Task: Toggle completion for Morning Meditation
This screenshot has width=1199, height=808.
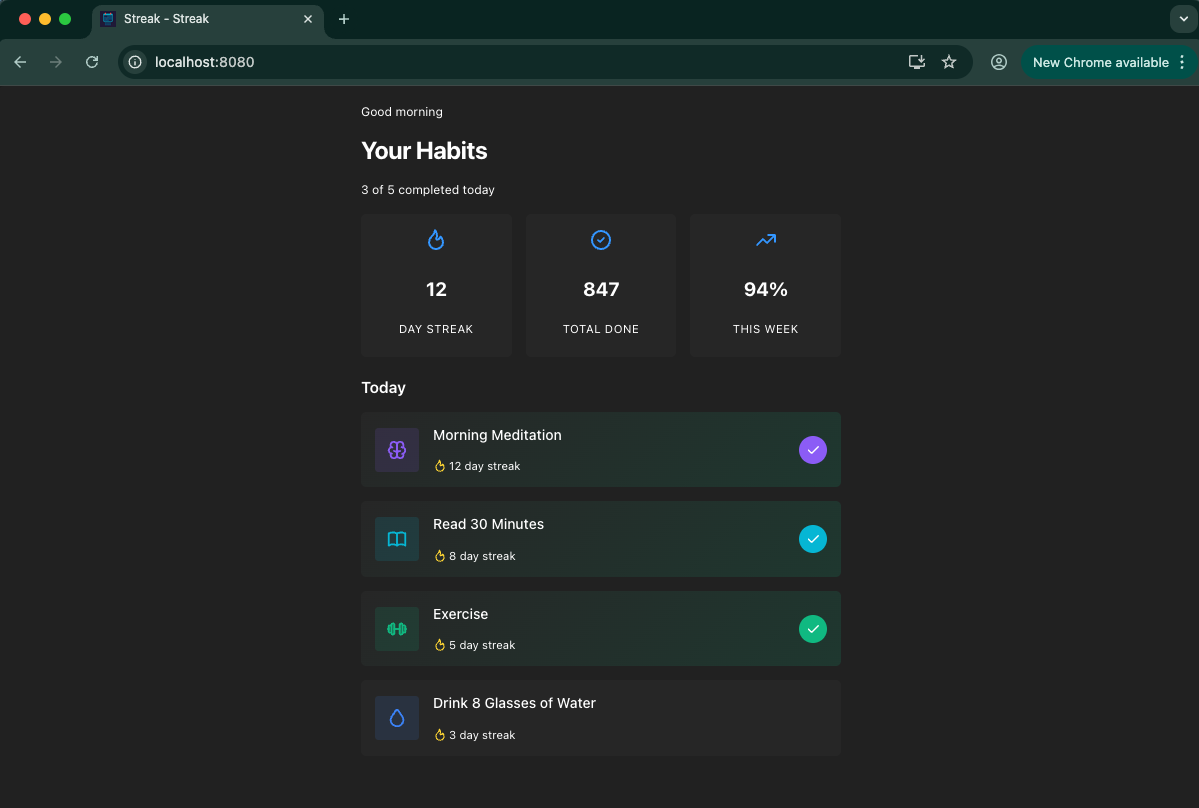Action: pyautogui.click(x=813, y=450)
